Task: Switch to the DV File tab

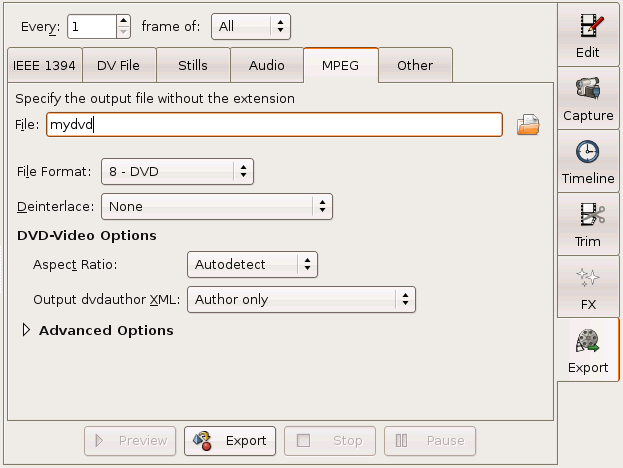Action: 118,66
